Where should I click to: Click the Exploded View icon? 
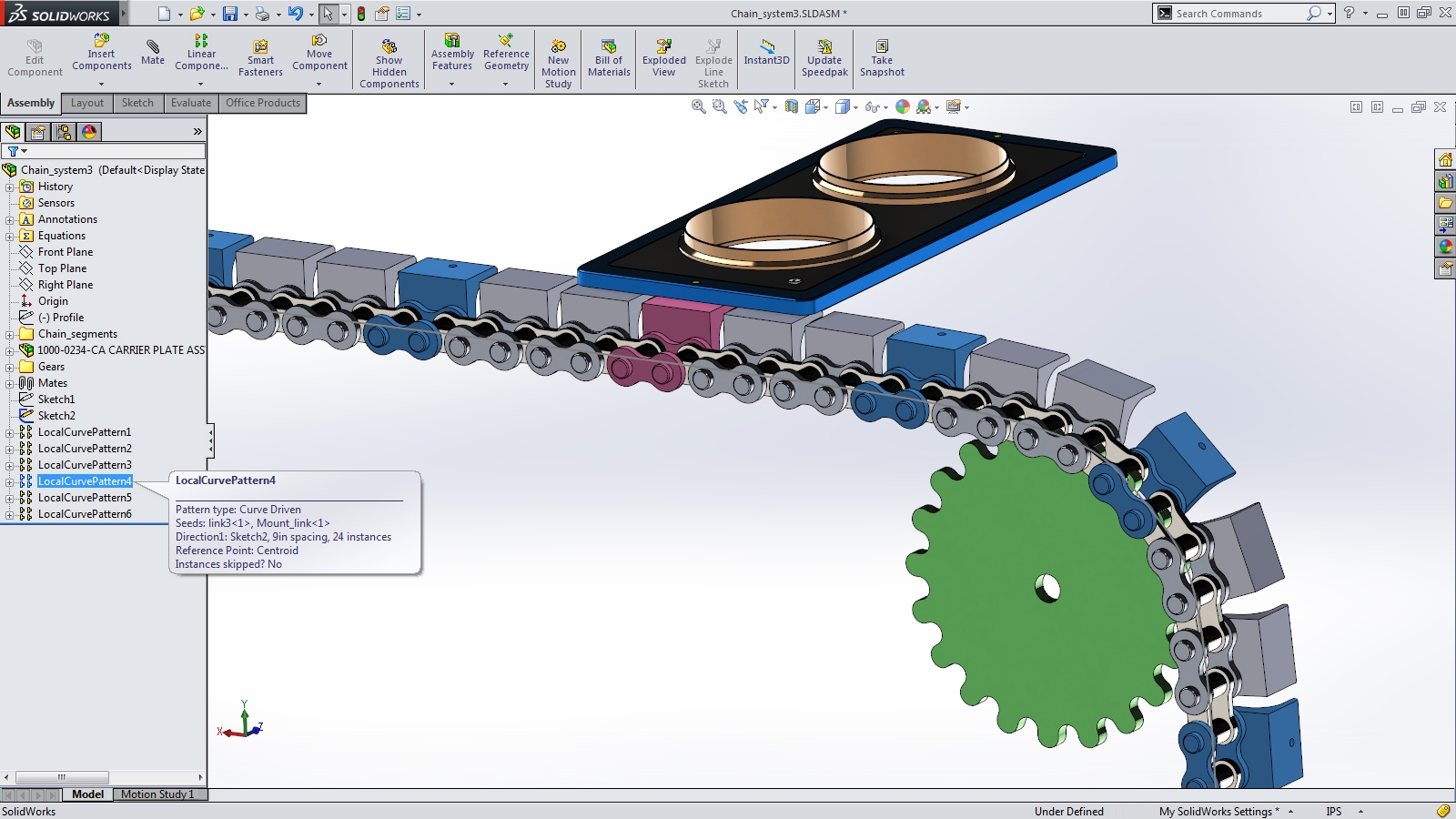663,55
